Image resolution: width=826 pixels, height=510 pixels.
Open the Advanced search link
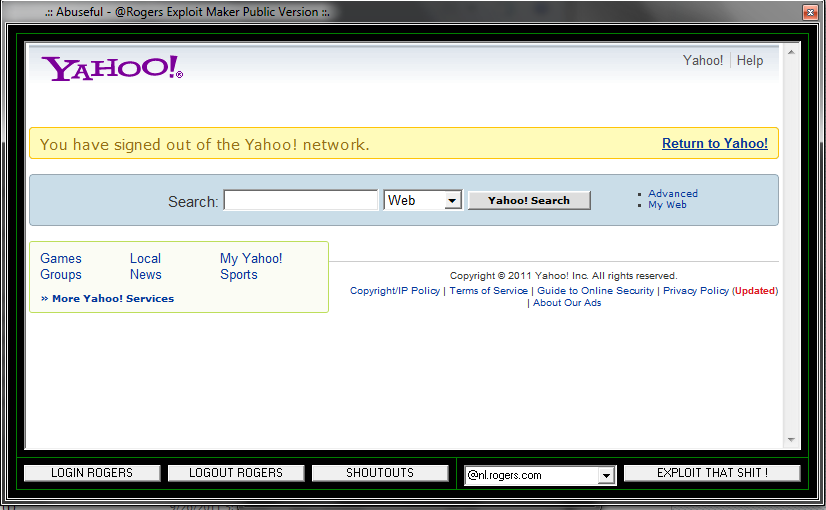pyautogui.click(x=673, y=193)
